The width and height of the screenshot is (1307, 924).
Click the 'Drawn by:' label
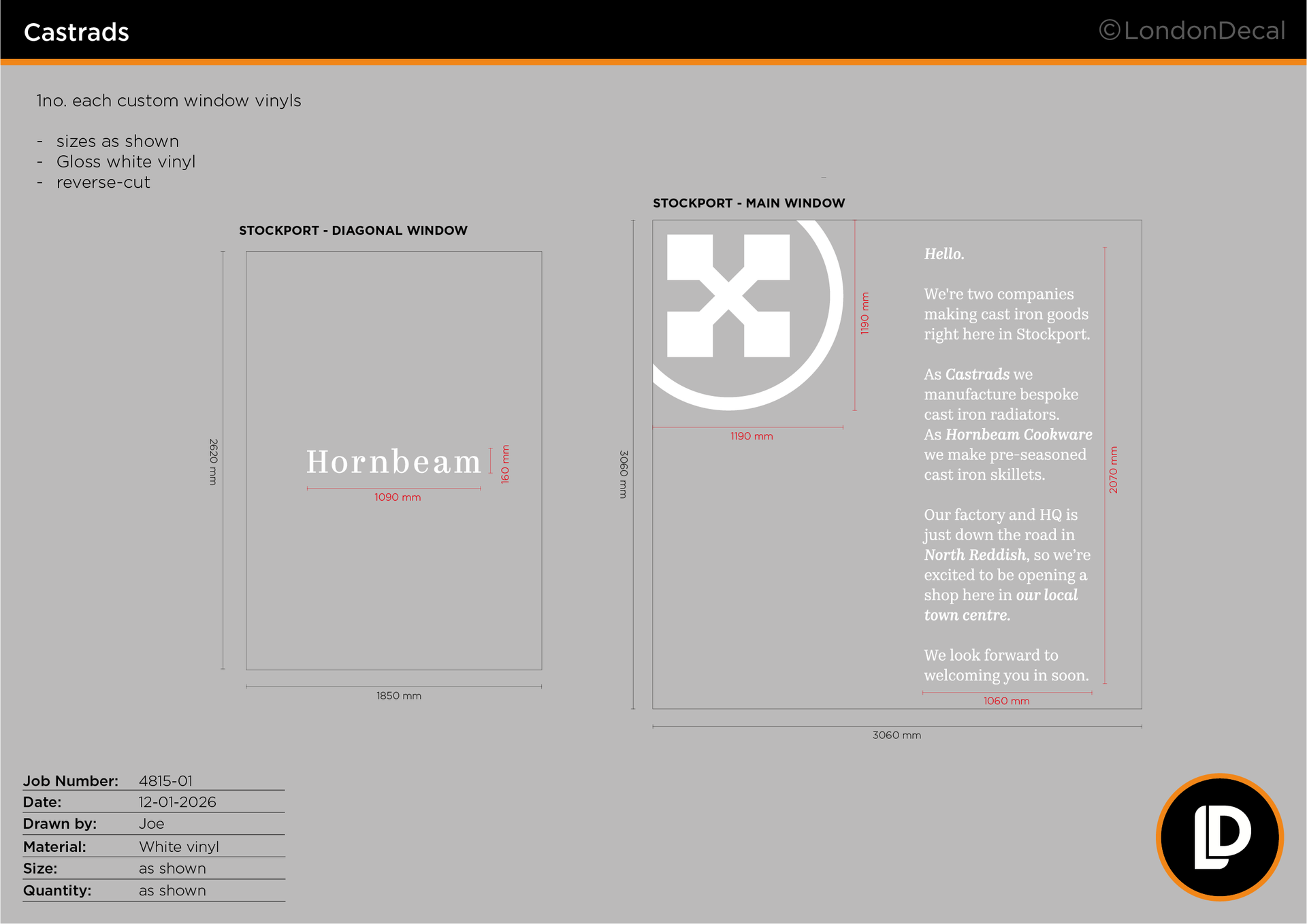point(60,824)
